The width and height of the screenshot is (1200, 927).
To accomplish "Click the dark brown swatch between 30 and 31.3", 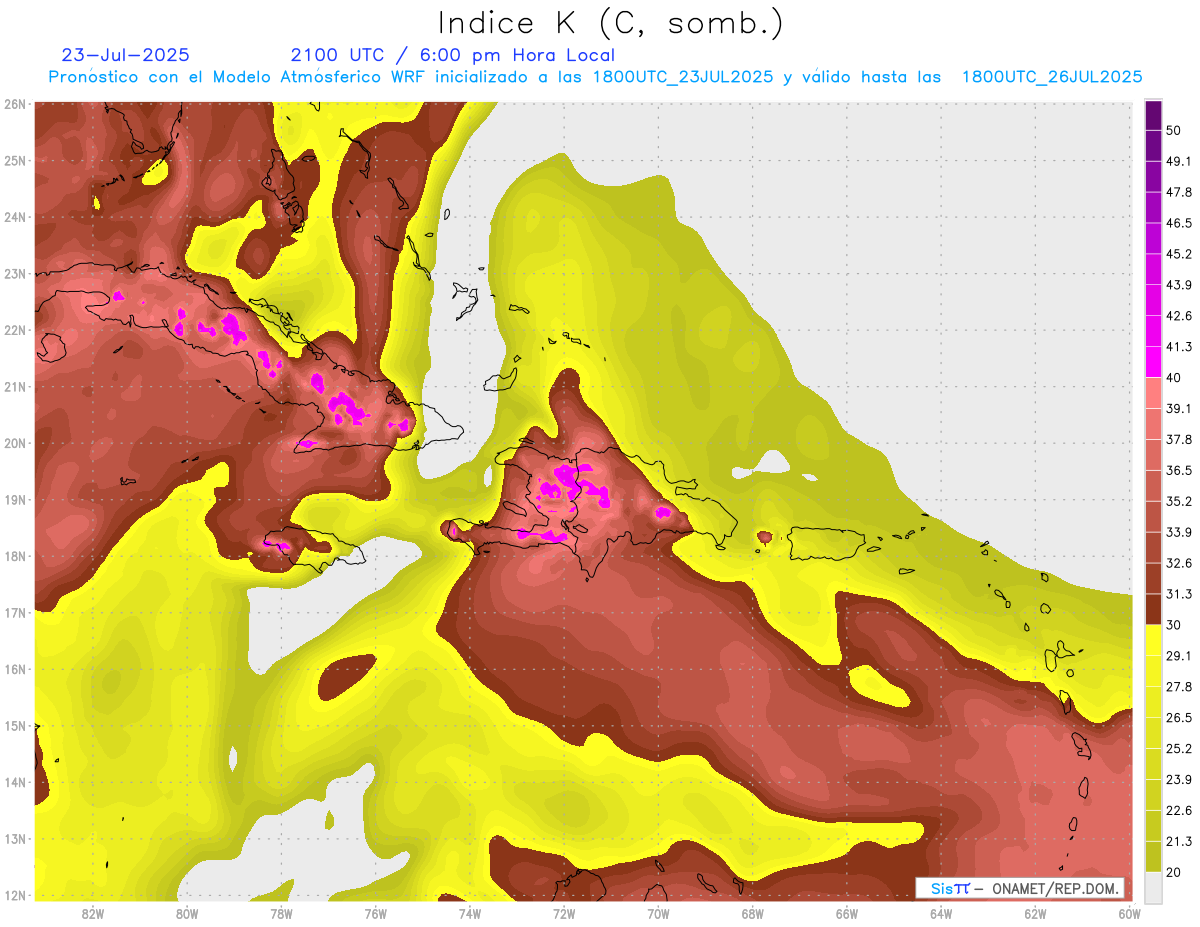I will click(1153, 609).
